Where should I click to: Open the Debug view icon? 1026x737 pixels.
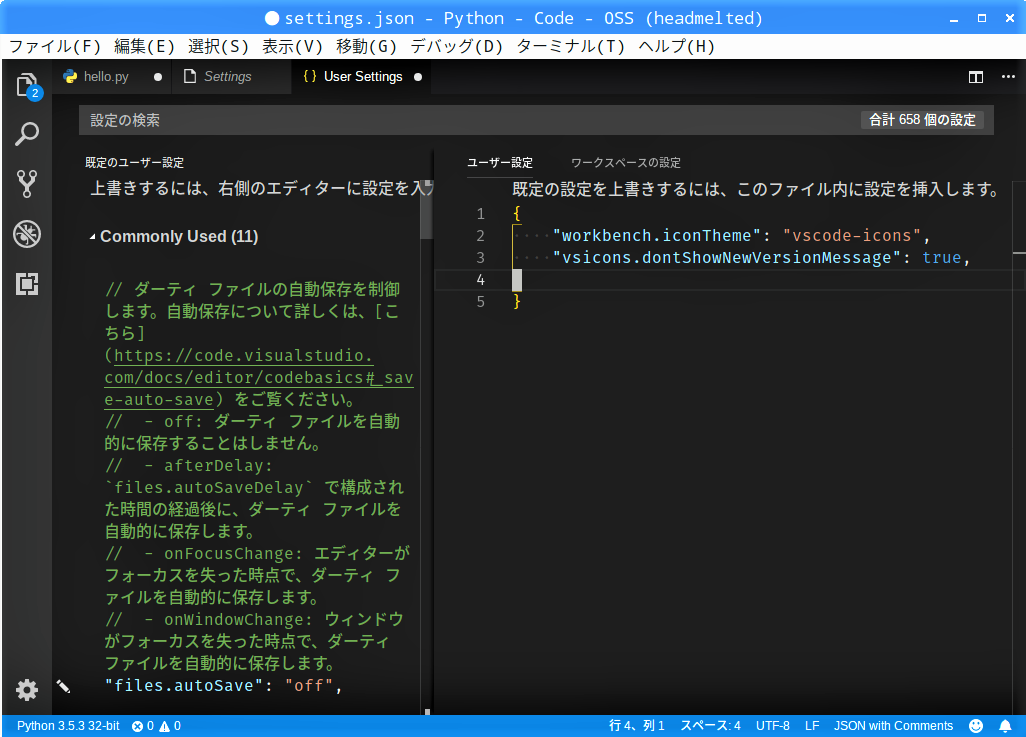(x=27, y=234)
